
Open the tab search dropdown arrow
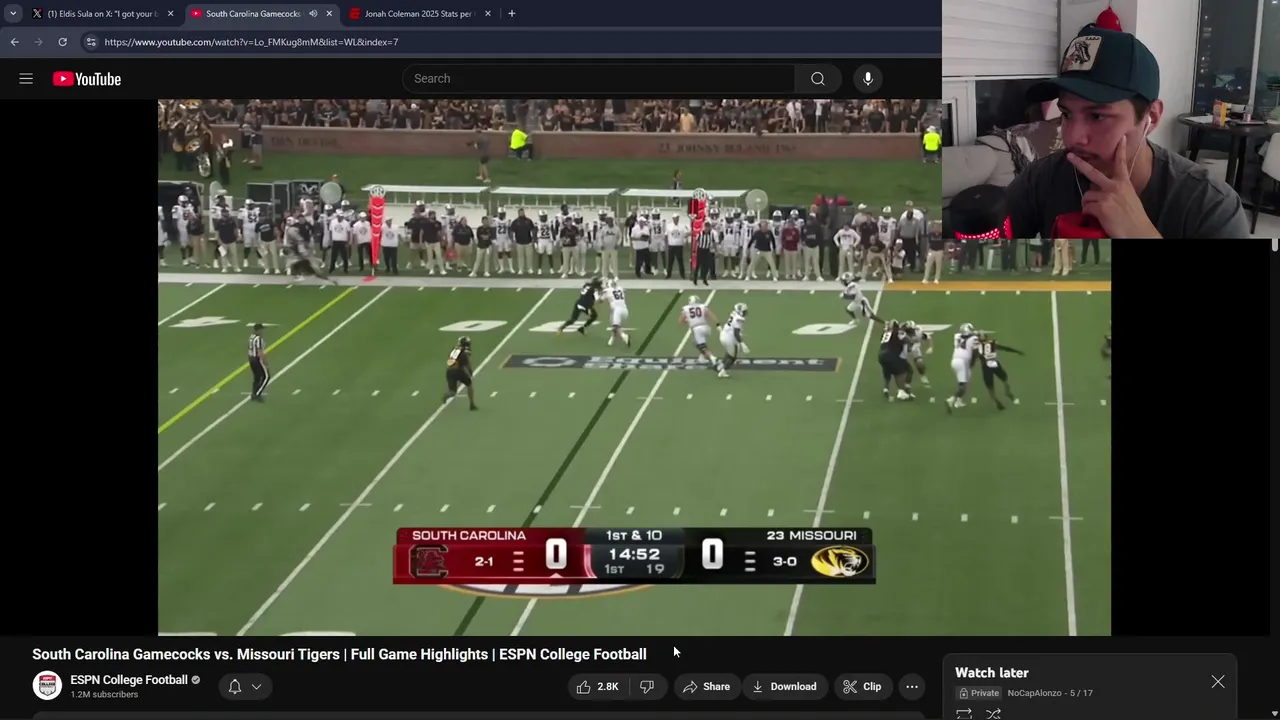pos(13,14)
